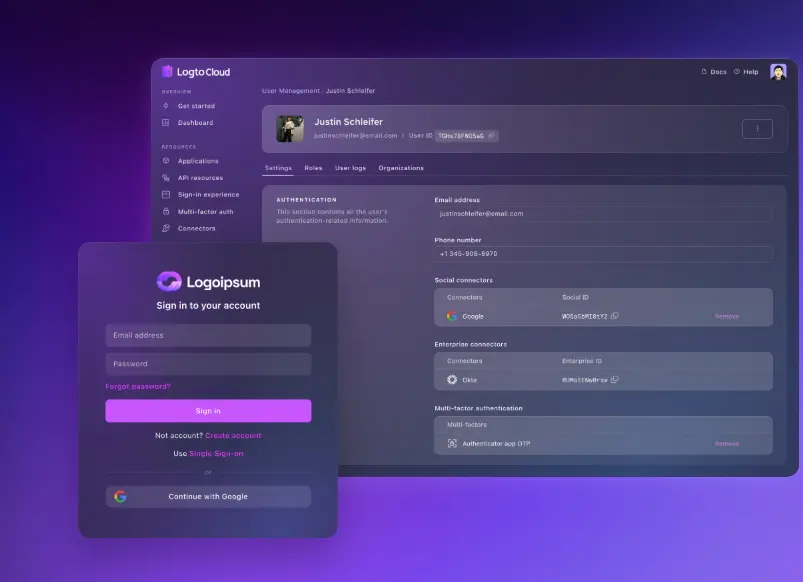This screenshot has width=803, height=582.
Task: Open the Dashboard sidebar icon
Action: [165, 122]
